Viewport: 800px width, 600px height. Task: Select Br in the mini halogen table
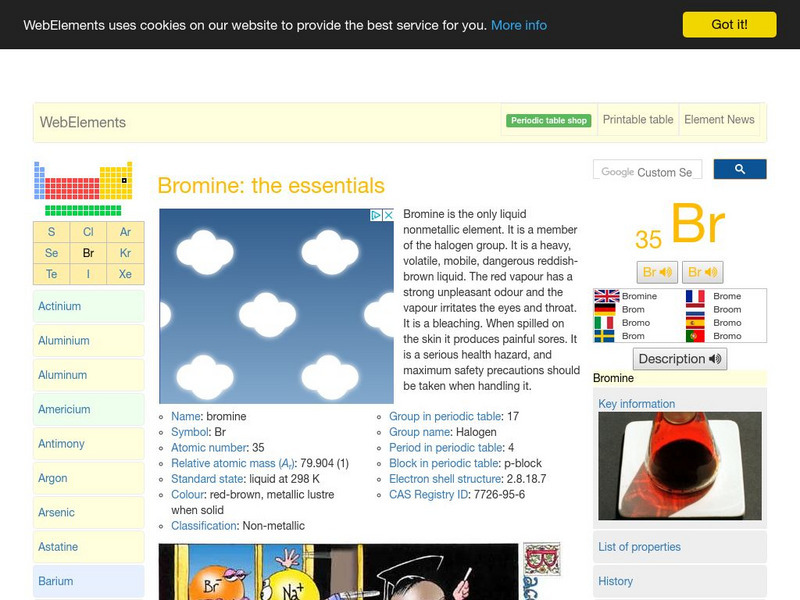[x=86, y=252]
